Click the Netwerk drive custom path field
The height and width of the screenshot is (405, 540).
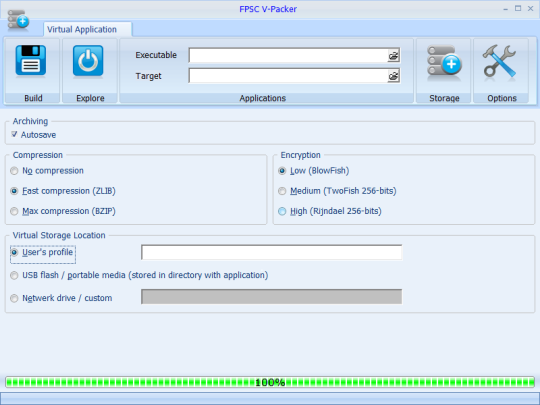[x=271, y=297]
